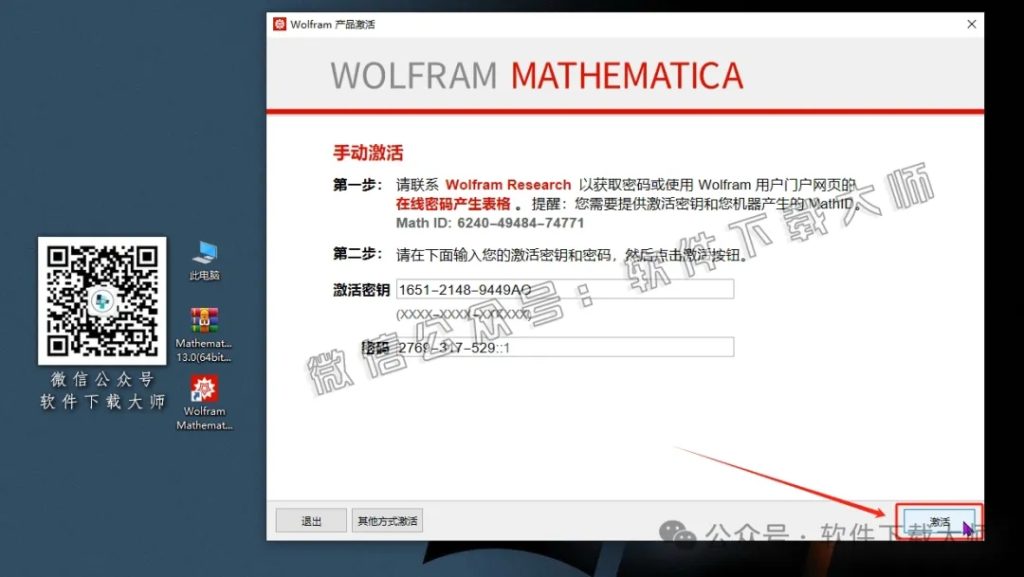1024x577 pixels.
Task: Click the 退出 button to quit activation
Action: (310, 520)
